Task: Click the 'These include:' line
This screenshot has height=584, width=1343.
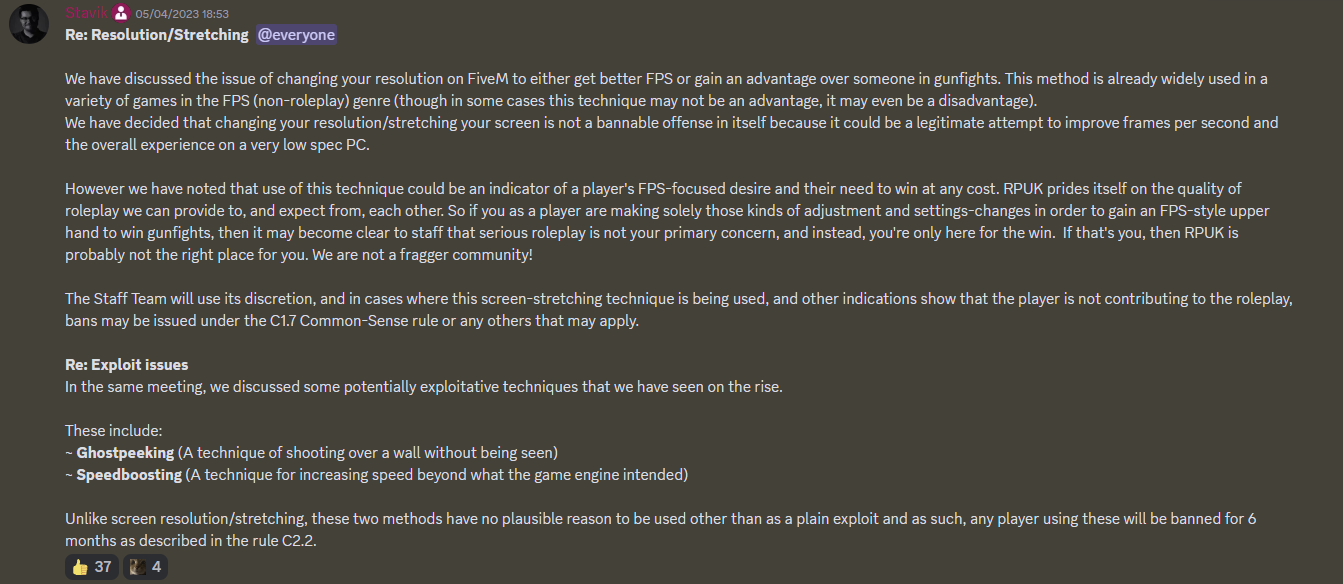Action: 114,431
